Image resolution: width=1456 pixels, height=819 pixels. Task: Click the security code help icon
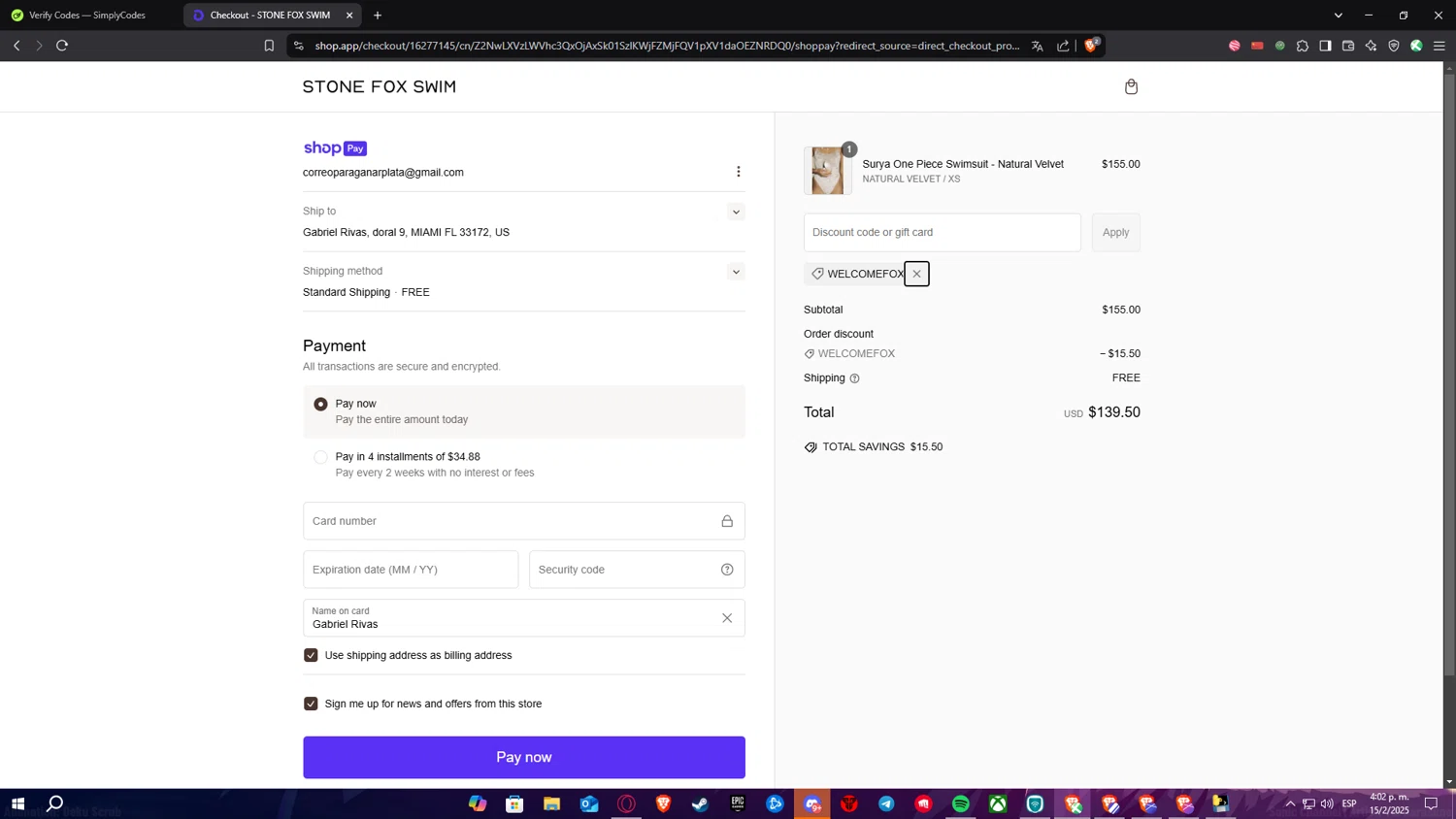[x=727, y=570]
